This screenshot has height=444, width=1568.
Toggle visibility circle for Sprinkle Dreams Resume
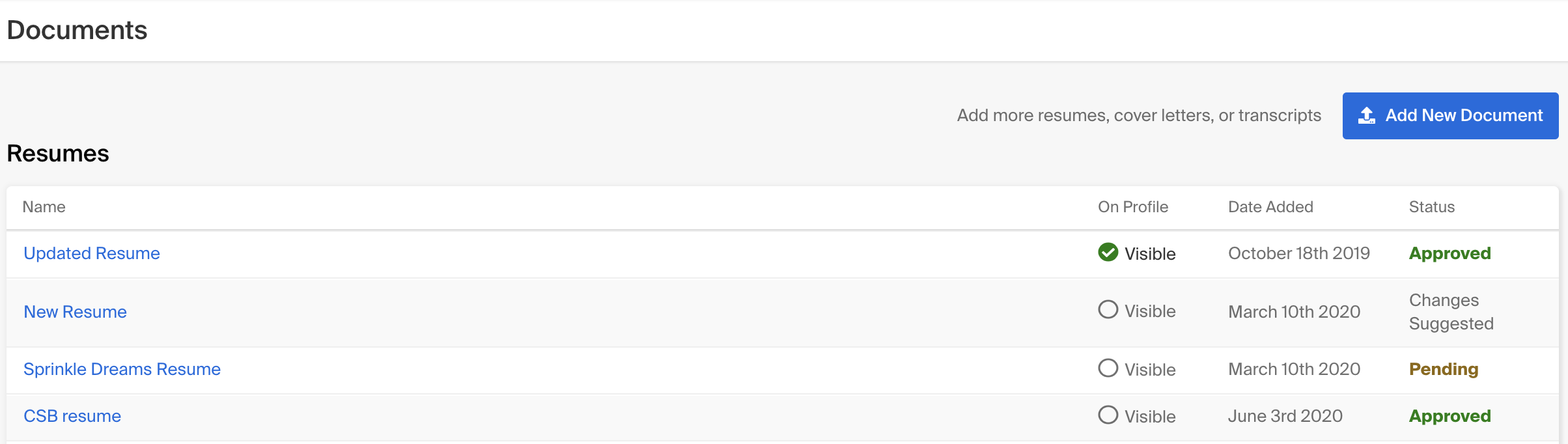click(1108, 368)
